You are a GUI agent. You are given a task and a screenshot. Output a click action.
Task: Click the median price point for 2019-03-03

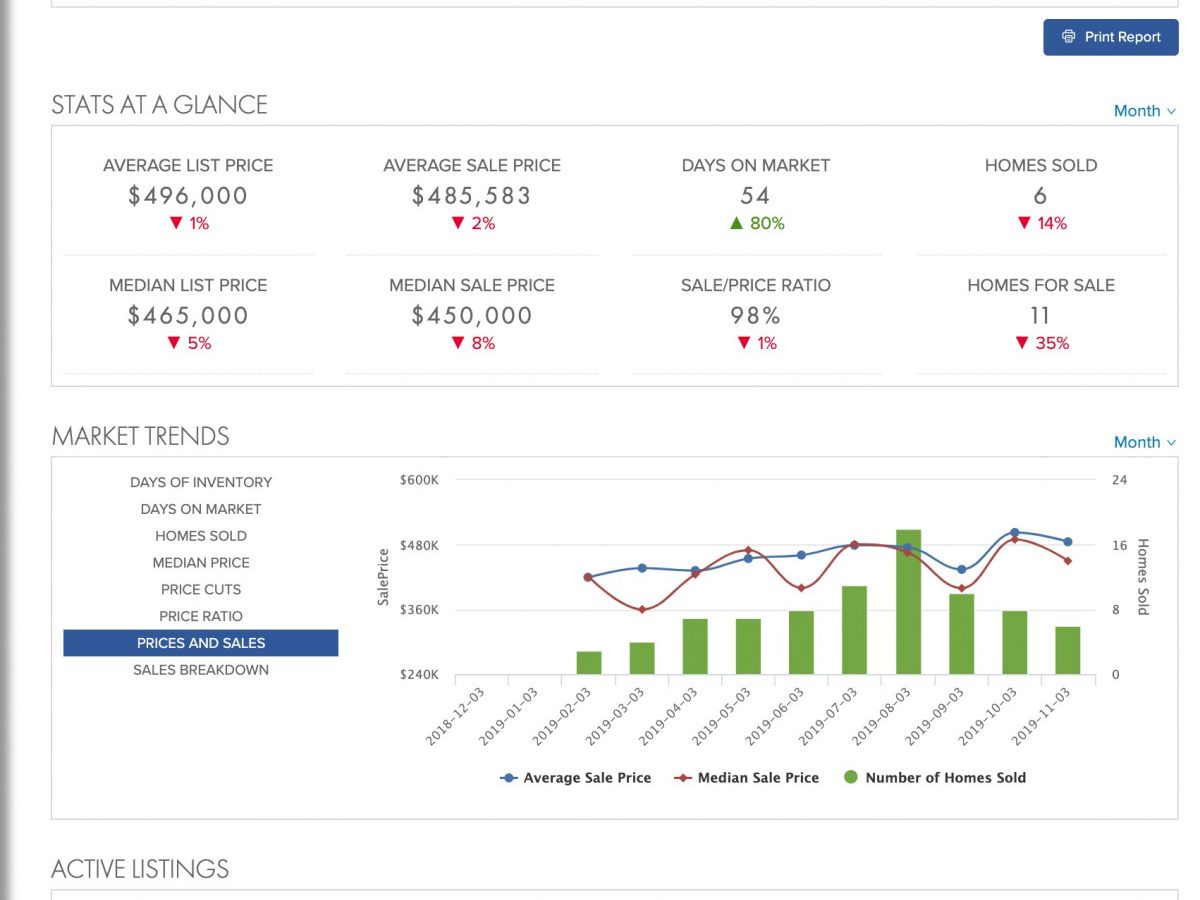click(x=642, y=609)
